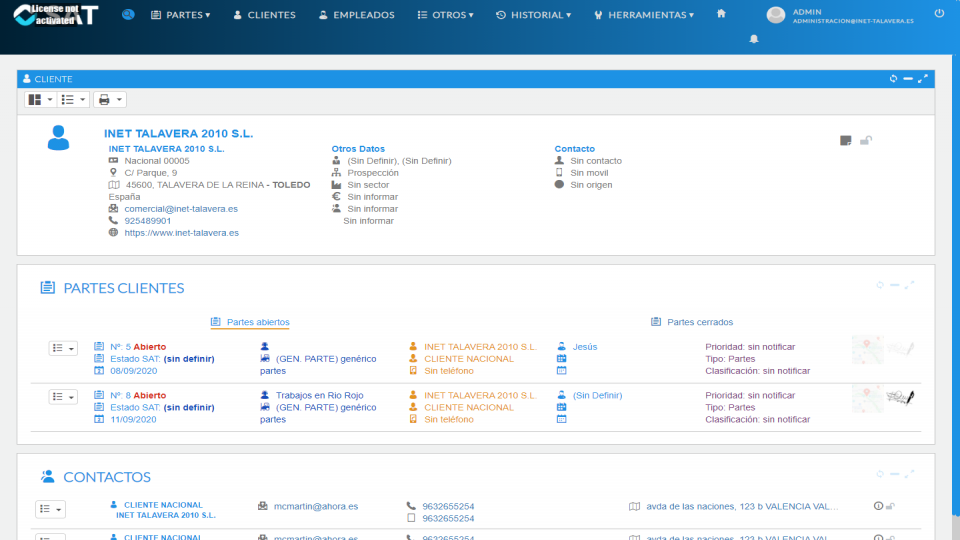Viewport: 960px width, 540px height.
Task: Refresh the CONTACTOS panel
Action: [880, 474]
